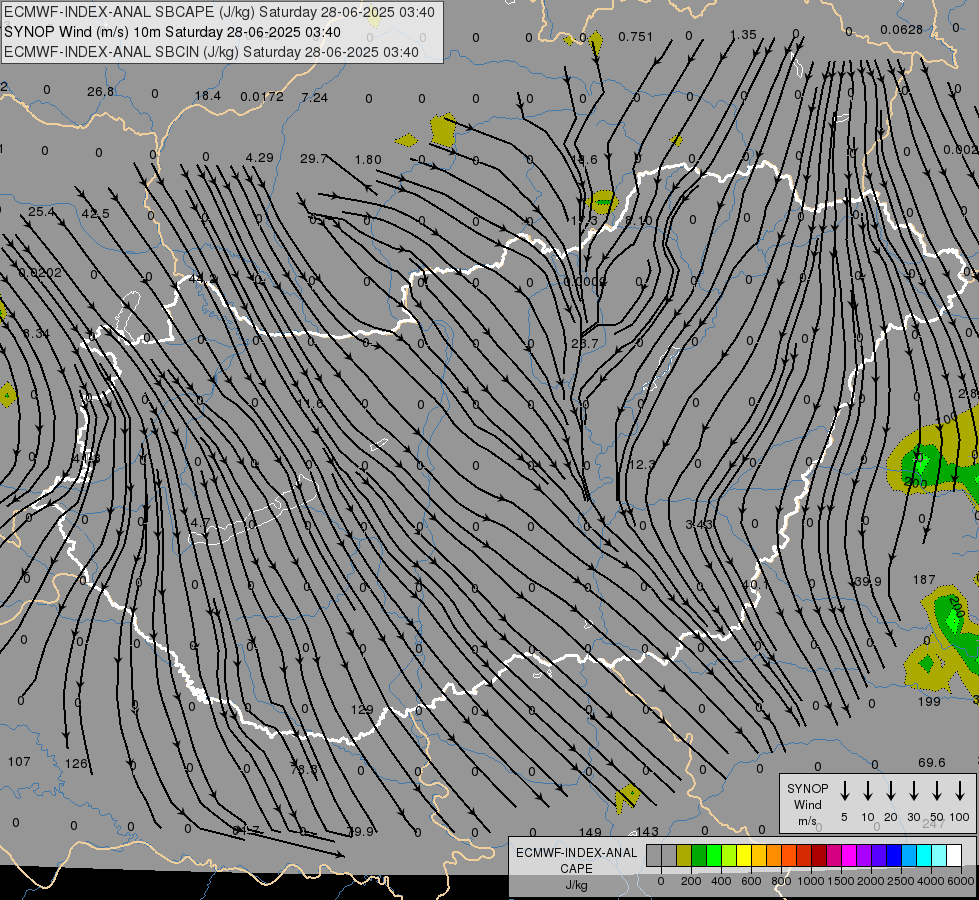The width and height of the screenshot is (979, 900).
Task: Click the SBCIN title line
Action: tap(211, 52)
